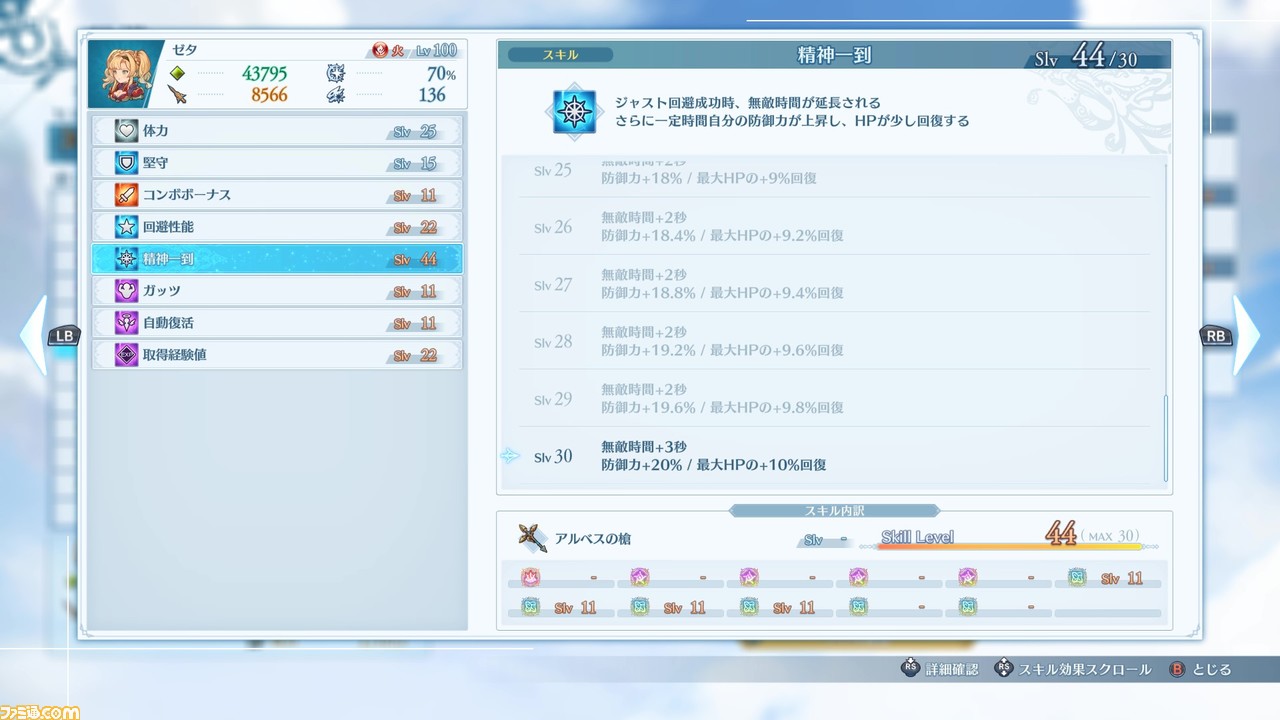The width and height of the screenshot is (1280, 720).
Task: Click the skill effect list scrollbar
Action: (x=1164, y=438)
